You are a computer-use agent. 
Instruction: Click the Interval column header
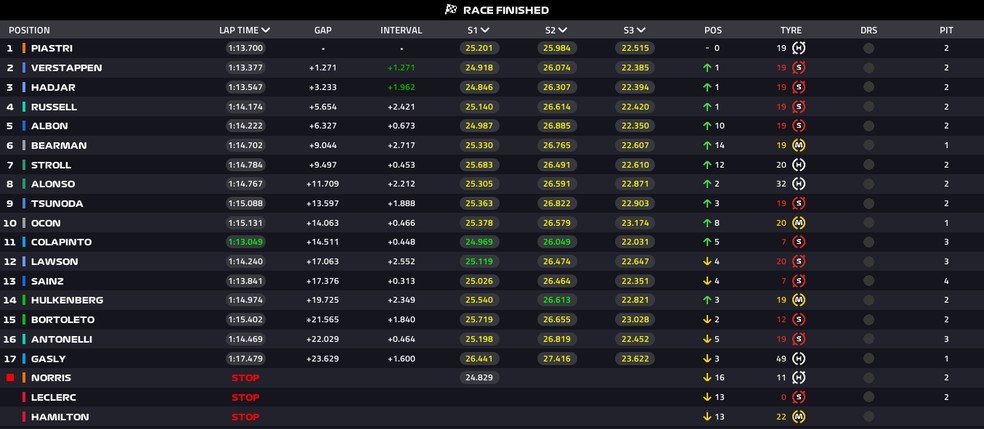point(401,30)
